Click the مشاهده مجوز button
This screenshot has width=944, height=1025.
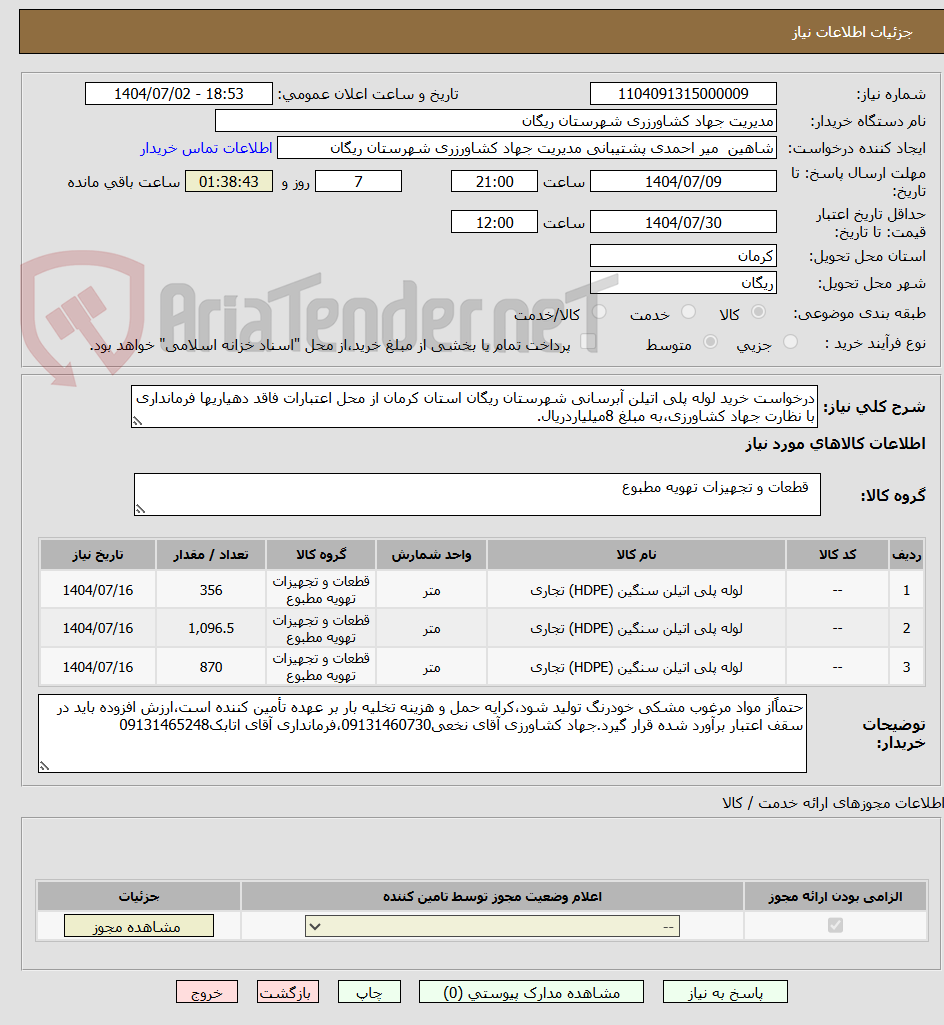(138, 925)
